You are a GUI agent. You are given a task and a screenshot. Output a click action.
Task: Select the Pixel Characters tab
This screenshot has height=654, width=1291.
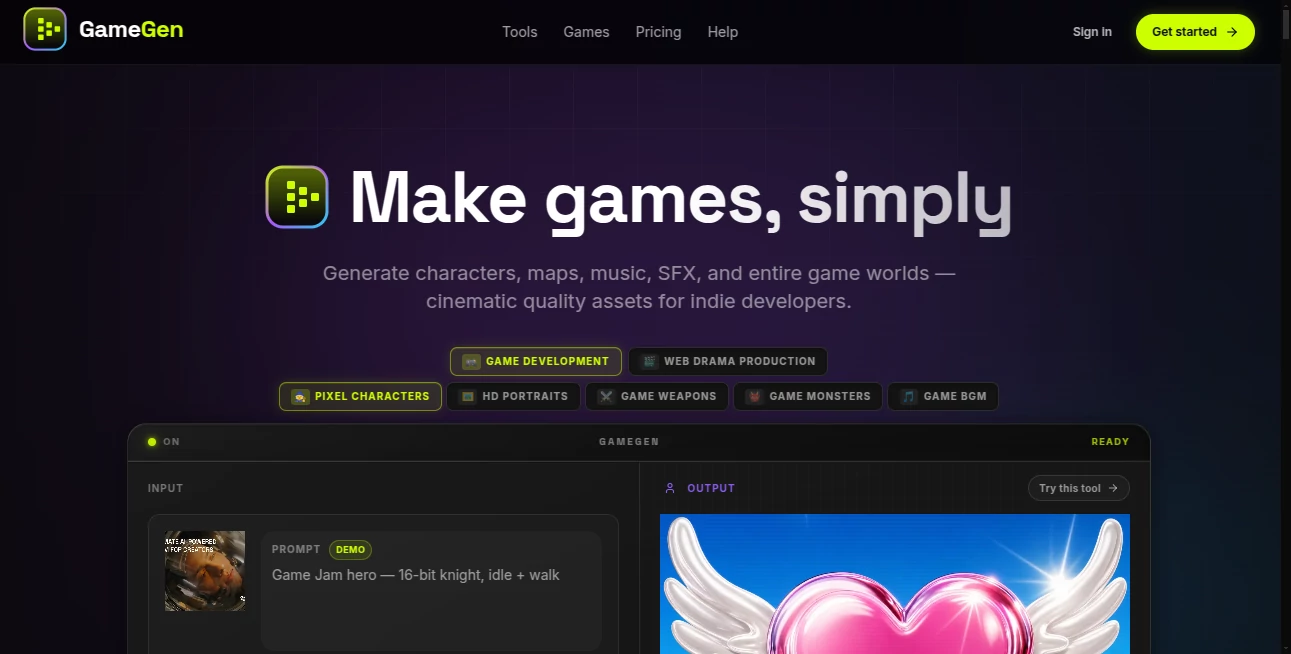(360, 396)
